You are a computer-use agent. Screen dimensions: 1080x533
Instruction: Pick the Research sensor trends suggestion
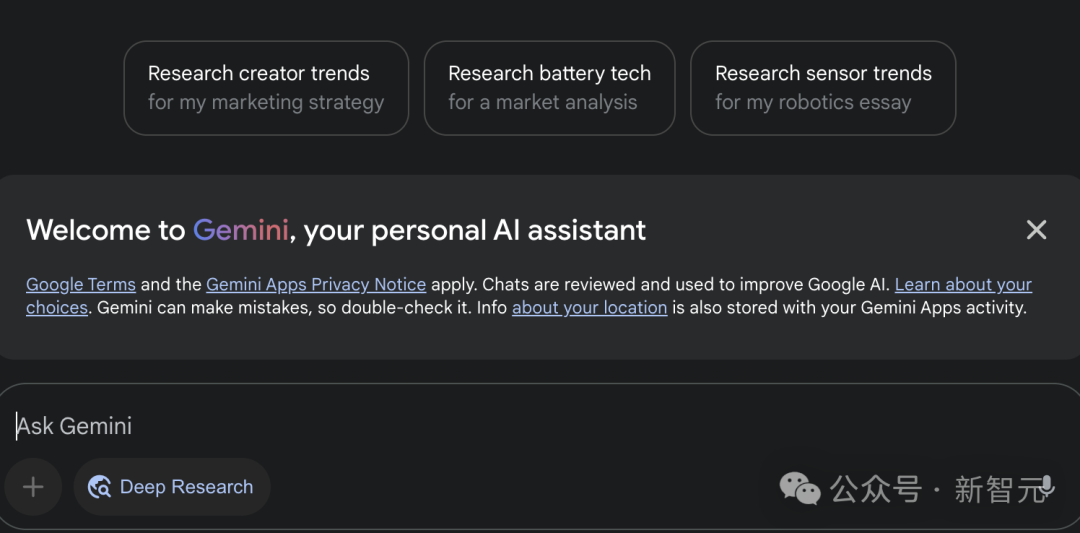point(823,88)
